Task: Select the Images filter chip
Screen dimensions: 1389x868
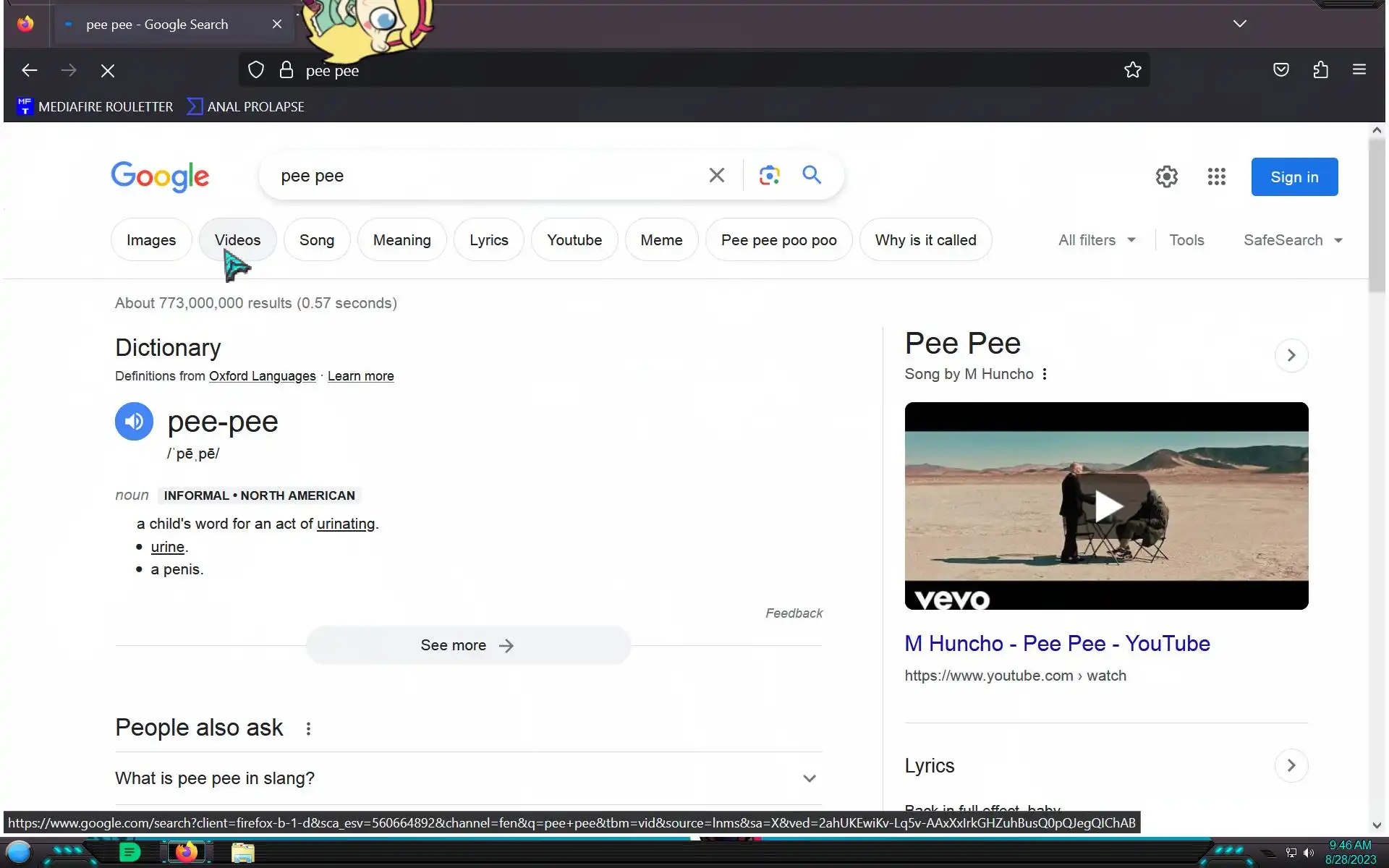Action: coord(150,240)
